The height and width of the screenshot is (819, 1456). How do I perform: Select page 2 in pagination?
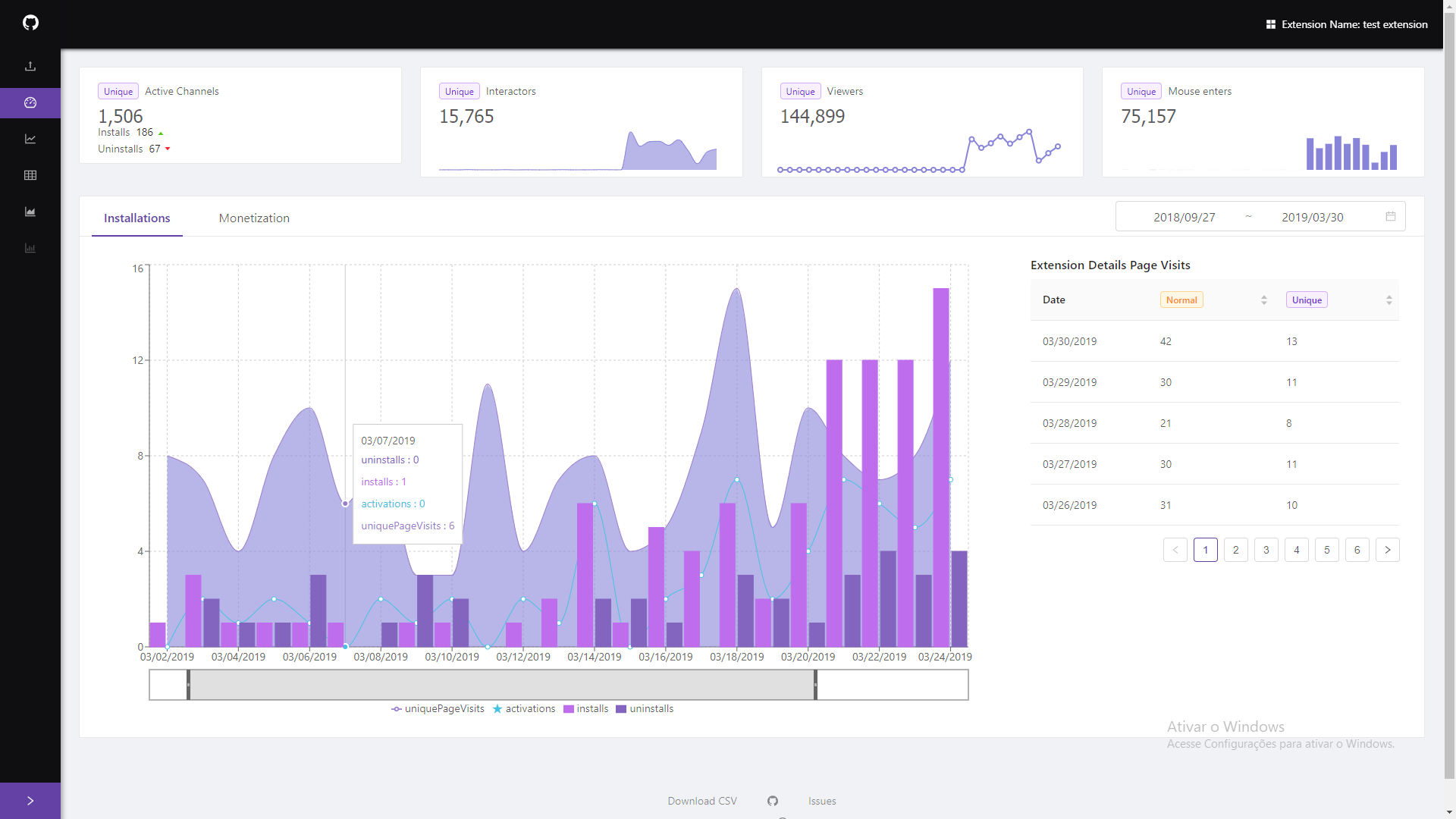[x=1236, y=550]
